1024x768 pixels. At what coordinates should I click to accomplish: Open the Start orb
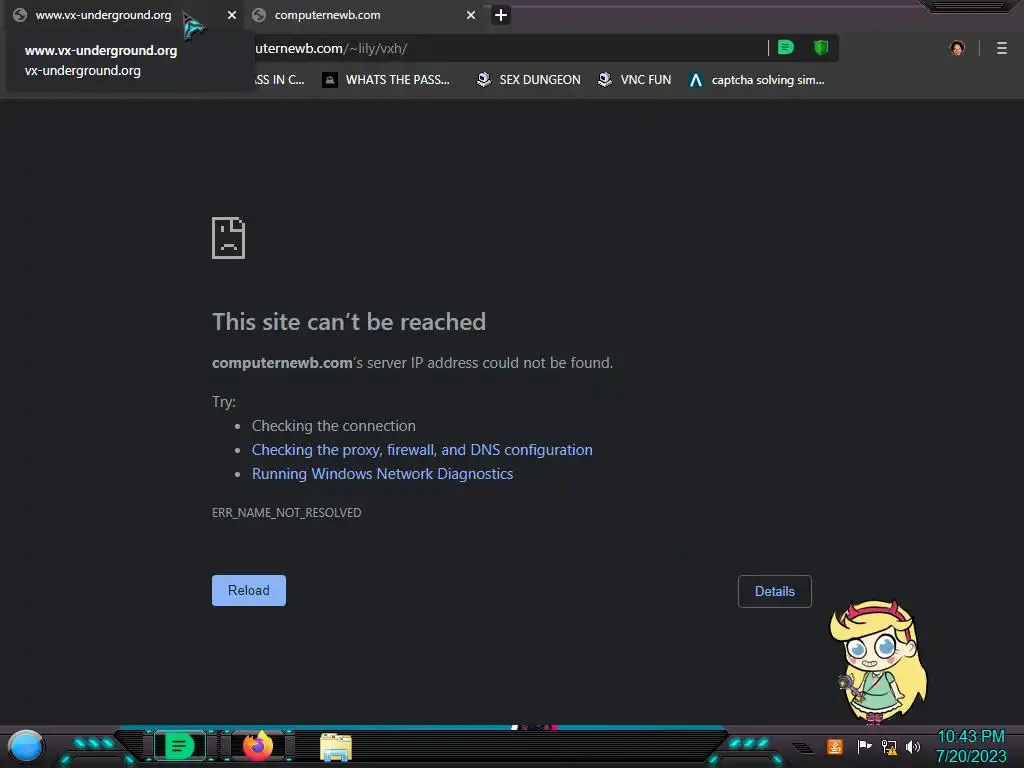(x=26, y=746)
